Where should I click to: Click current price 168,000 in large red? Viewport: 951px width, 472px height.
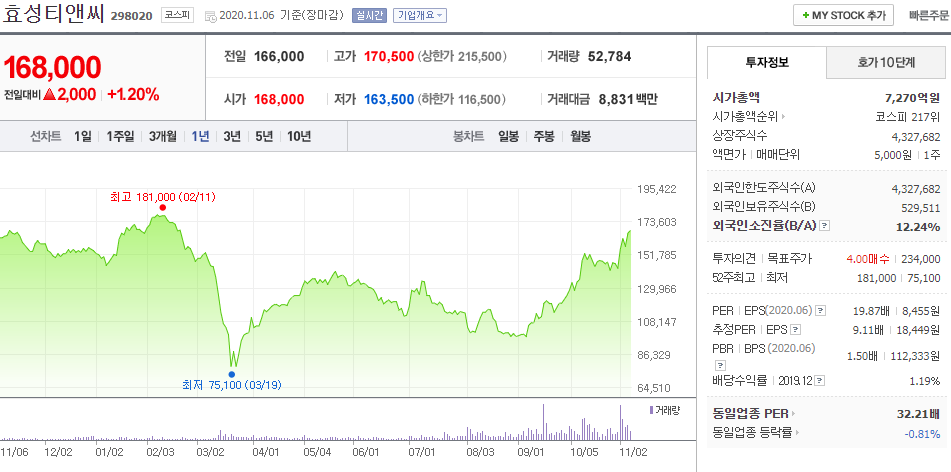click(52, 67)
